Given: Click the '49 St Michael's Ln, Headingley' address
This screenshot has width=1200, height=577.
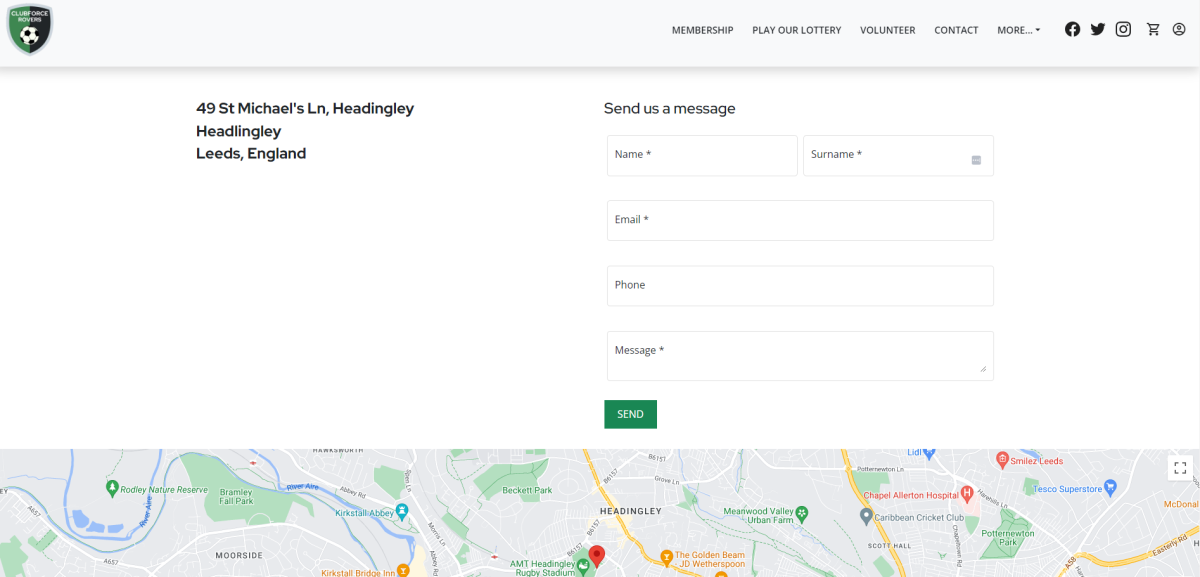Looking at the screenshot, I should (x=305, y=108).
